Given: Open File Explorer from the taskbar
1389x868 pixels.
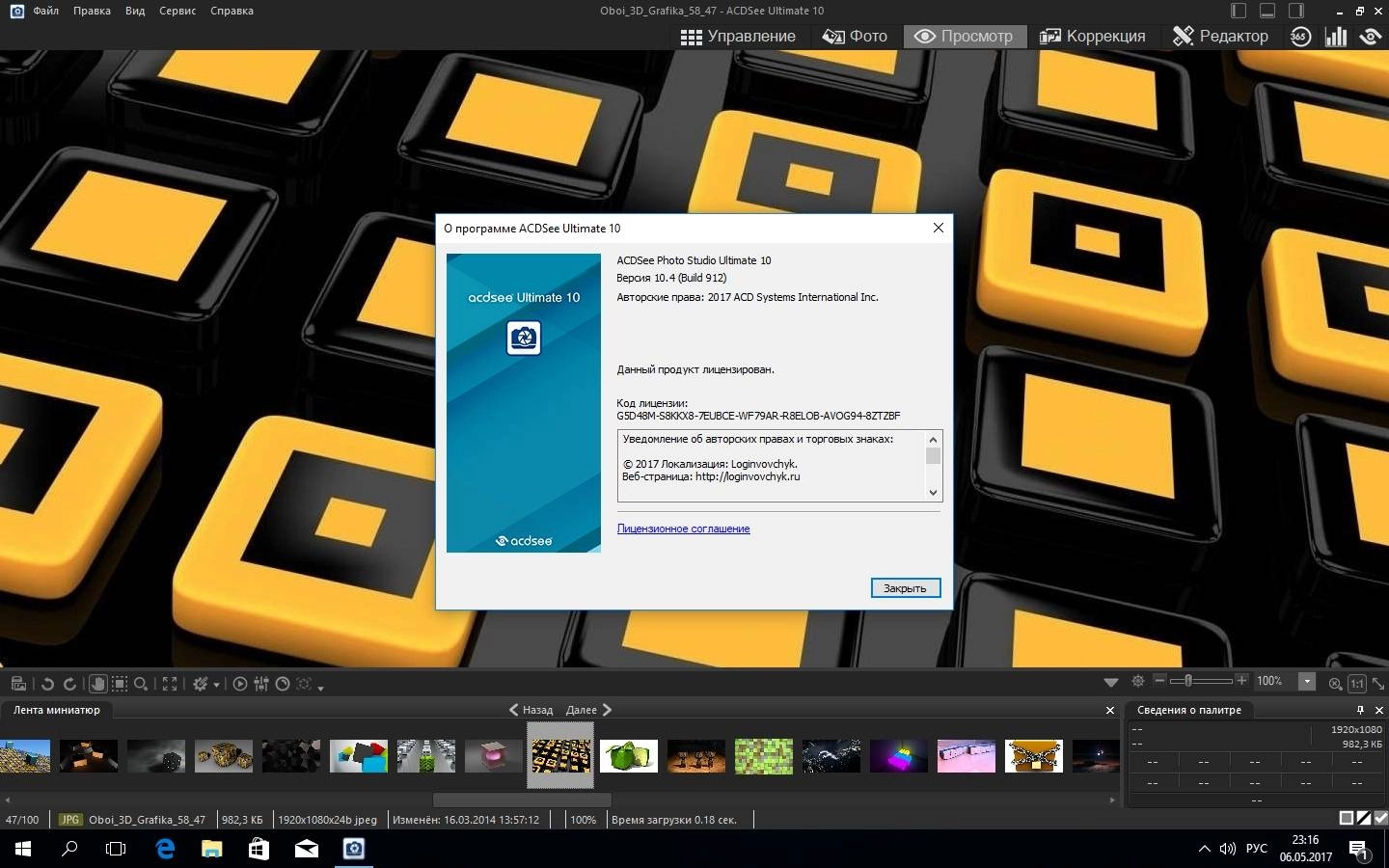Looking at the screenshot, I should coord(211,849).
